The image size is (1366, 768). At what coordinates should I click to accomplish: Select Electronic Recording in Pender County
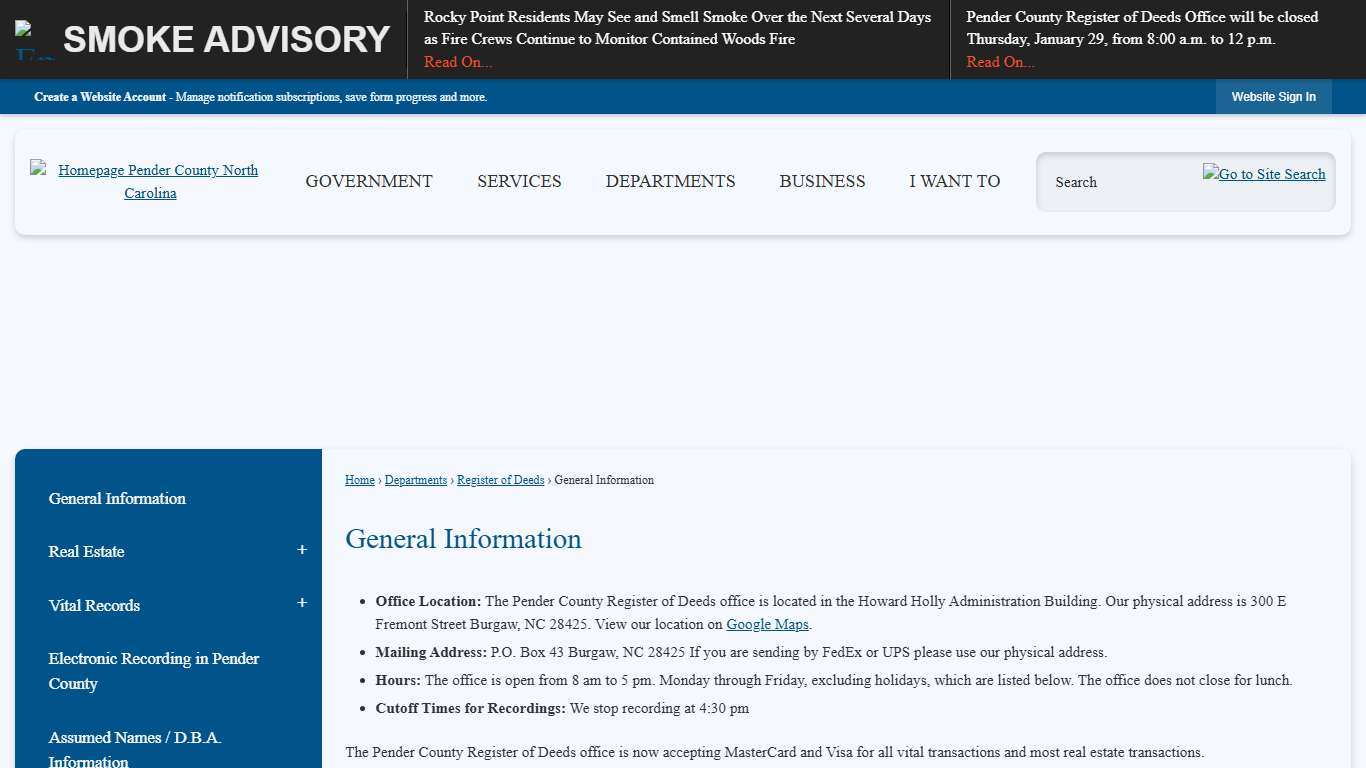tap(153, 671)
